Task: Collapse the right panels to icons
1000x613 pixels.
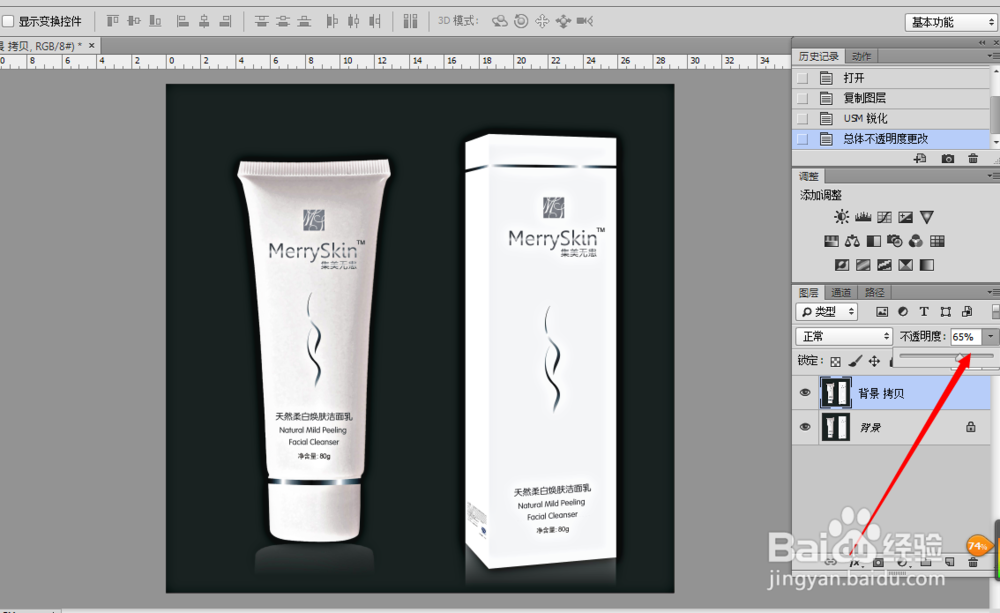Action: click(x=982, y=43)
